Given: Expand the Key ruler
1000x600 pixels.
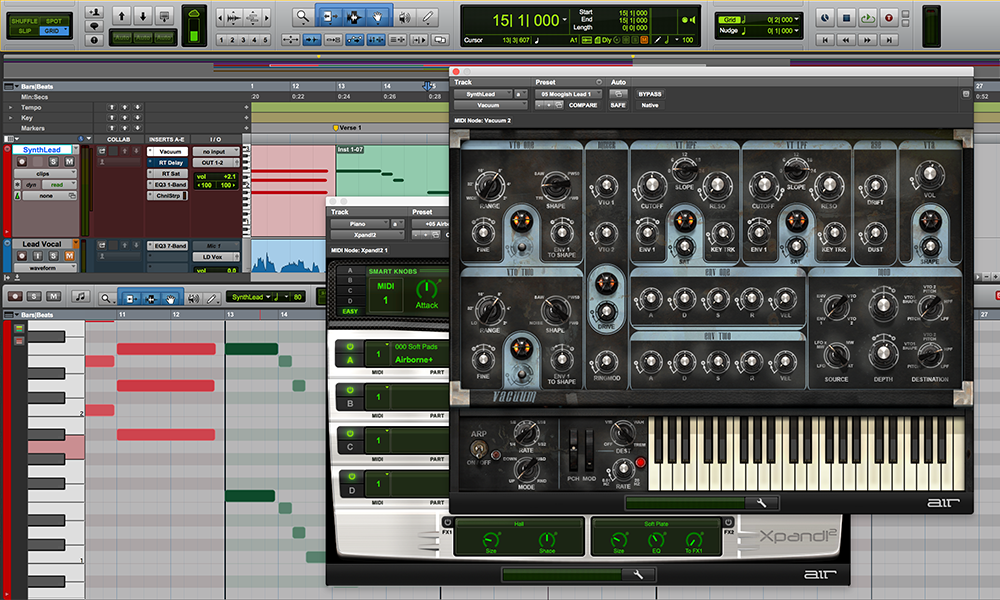Looking at the screenshot, I should (10, 118).
